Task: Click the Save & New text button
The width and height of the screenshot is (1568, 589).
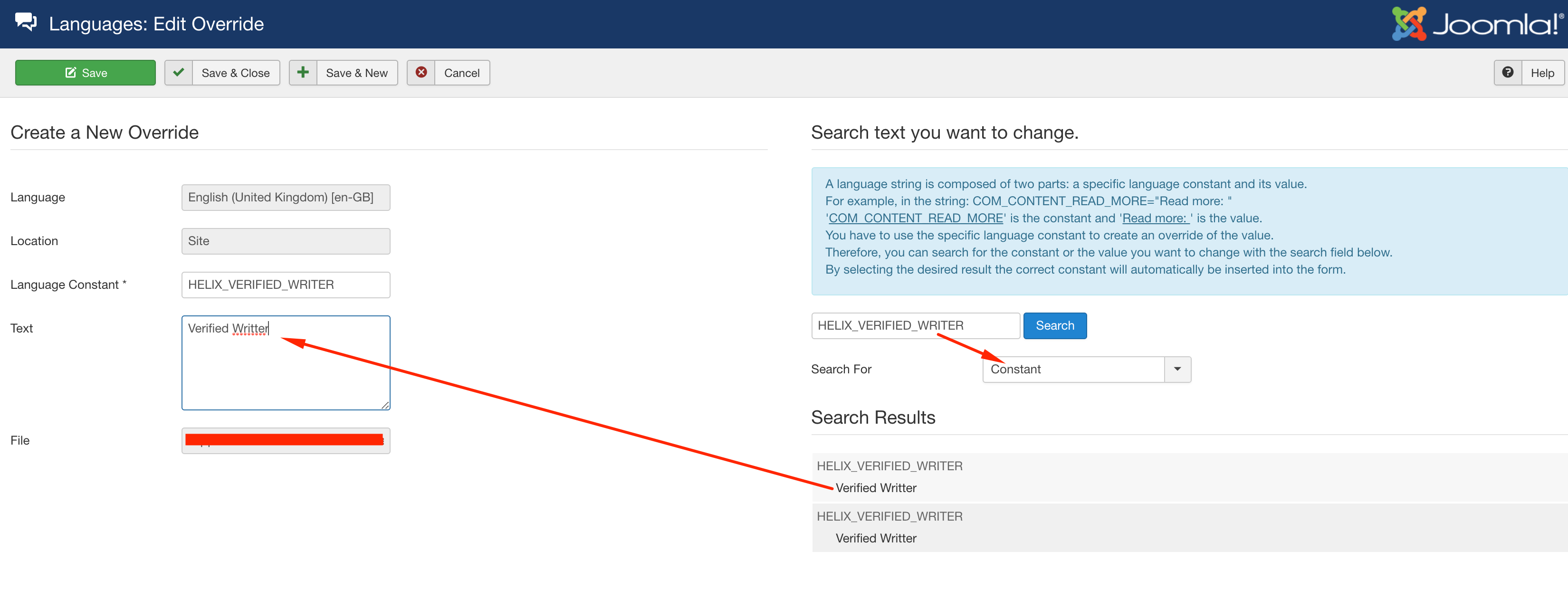Action: [357, 73]
